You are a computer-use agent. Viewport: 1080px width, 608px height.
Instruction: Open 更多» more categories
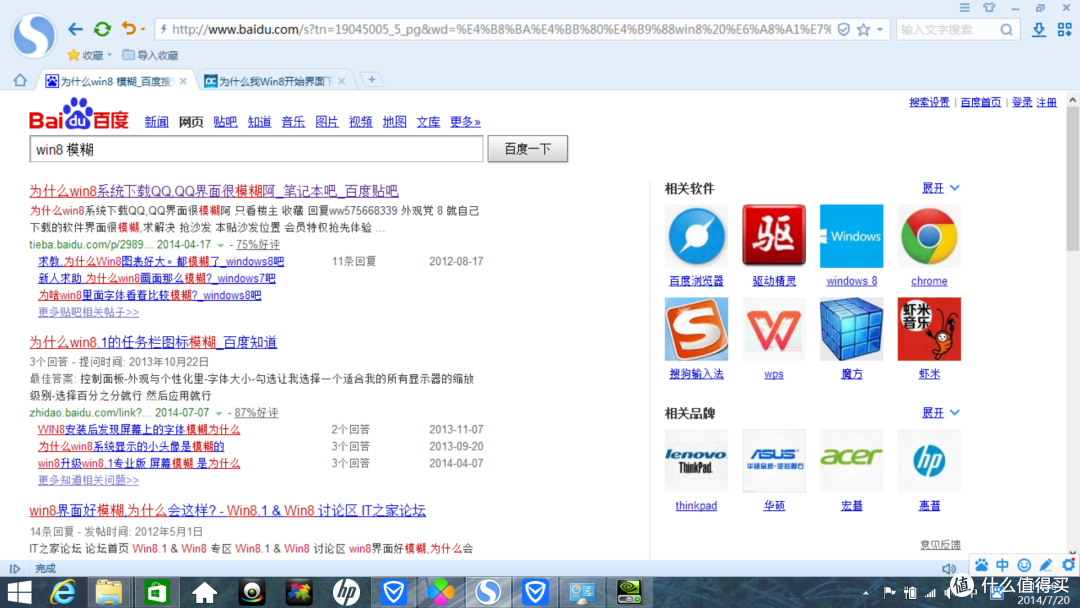465,122
